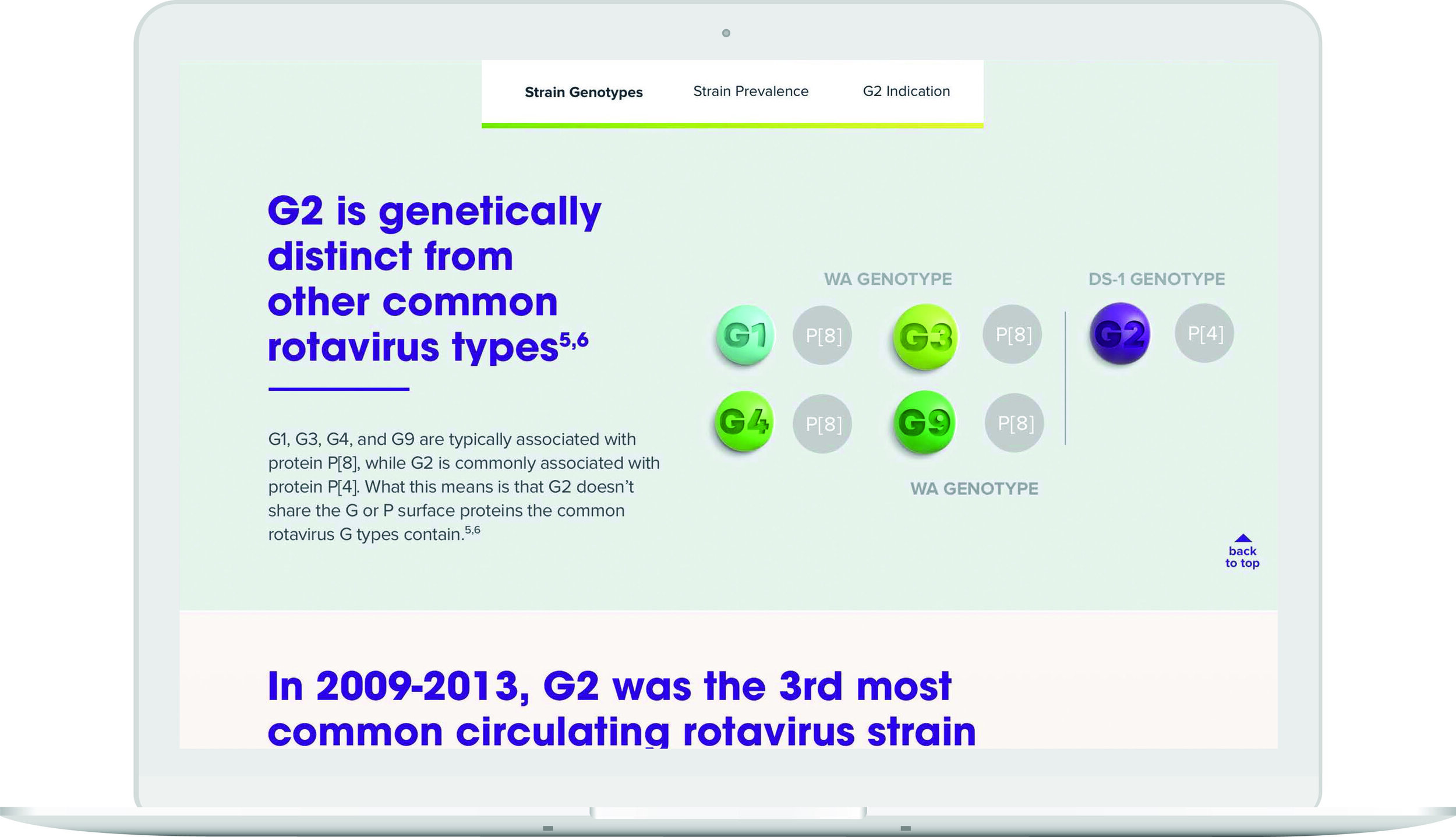Click the upper WA GENOTYPE label
The width and height of the screenshot is (1456, 837).
(x=888, y=279)
